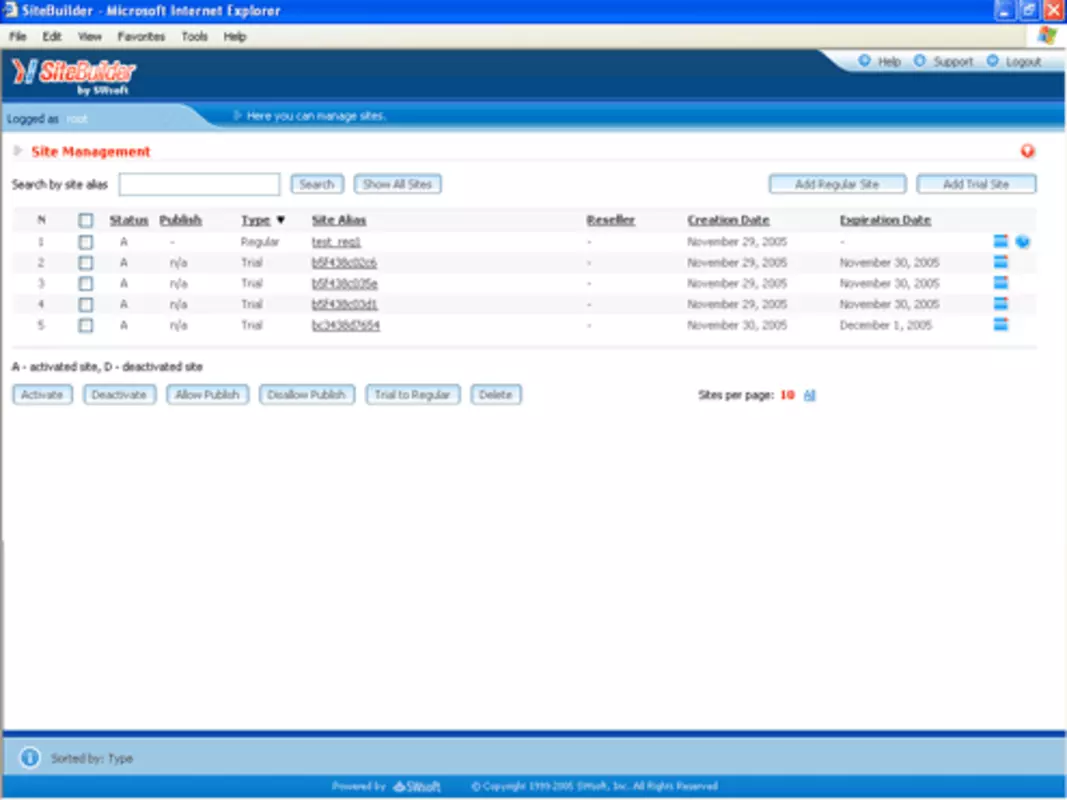Open the site alias link in row 5

point(346,325)
